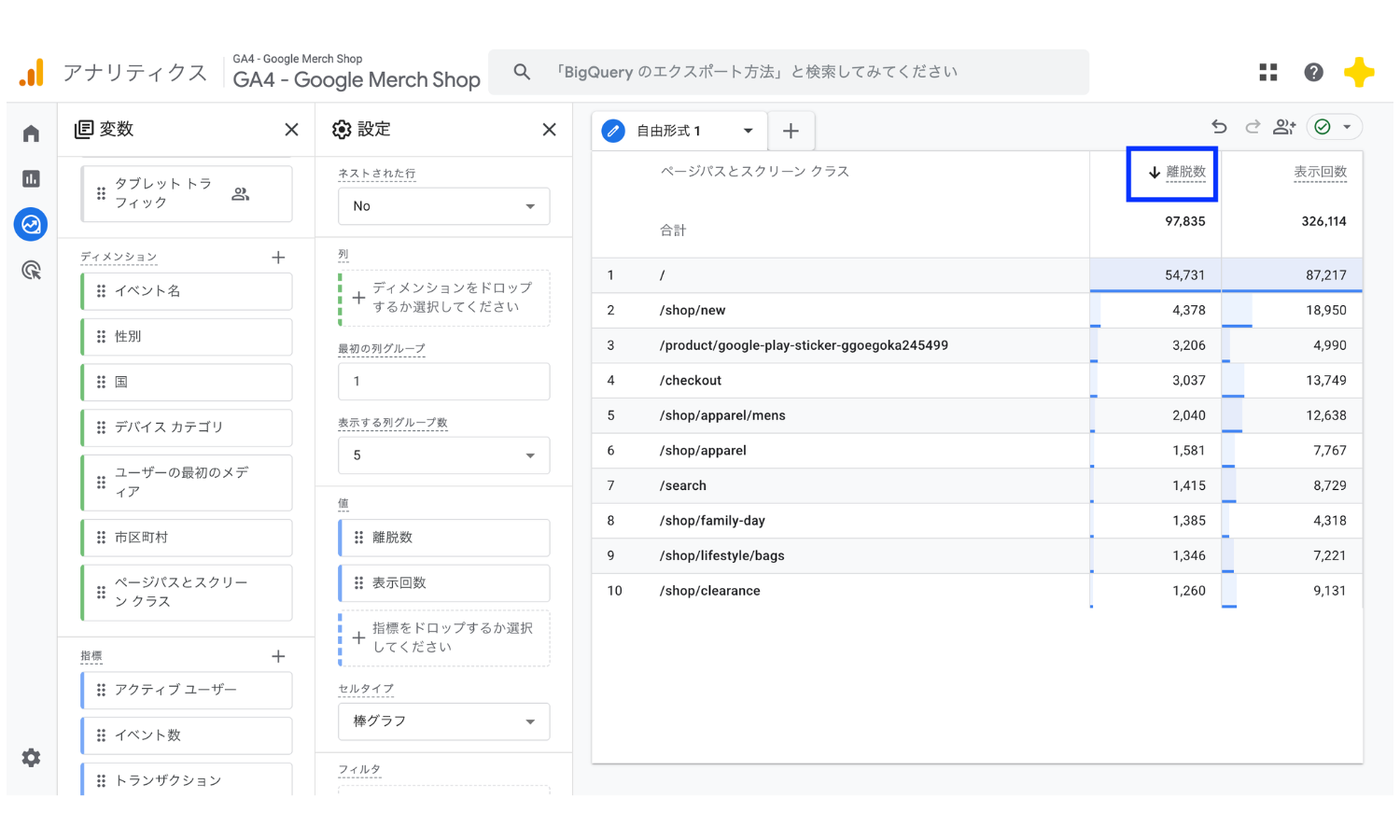Image resolution: width=1400 pixels, height=840 pixels.
Task: Close the 設定 panel
Action: 549,130
